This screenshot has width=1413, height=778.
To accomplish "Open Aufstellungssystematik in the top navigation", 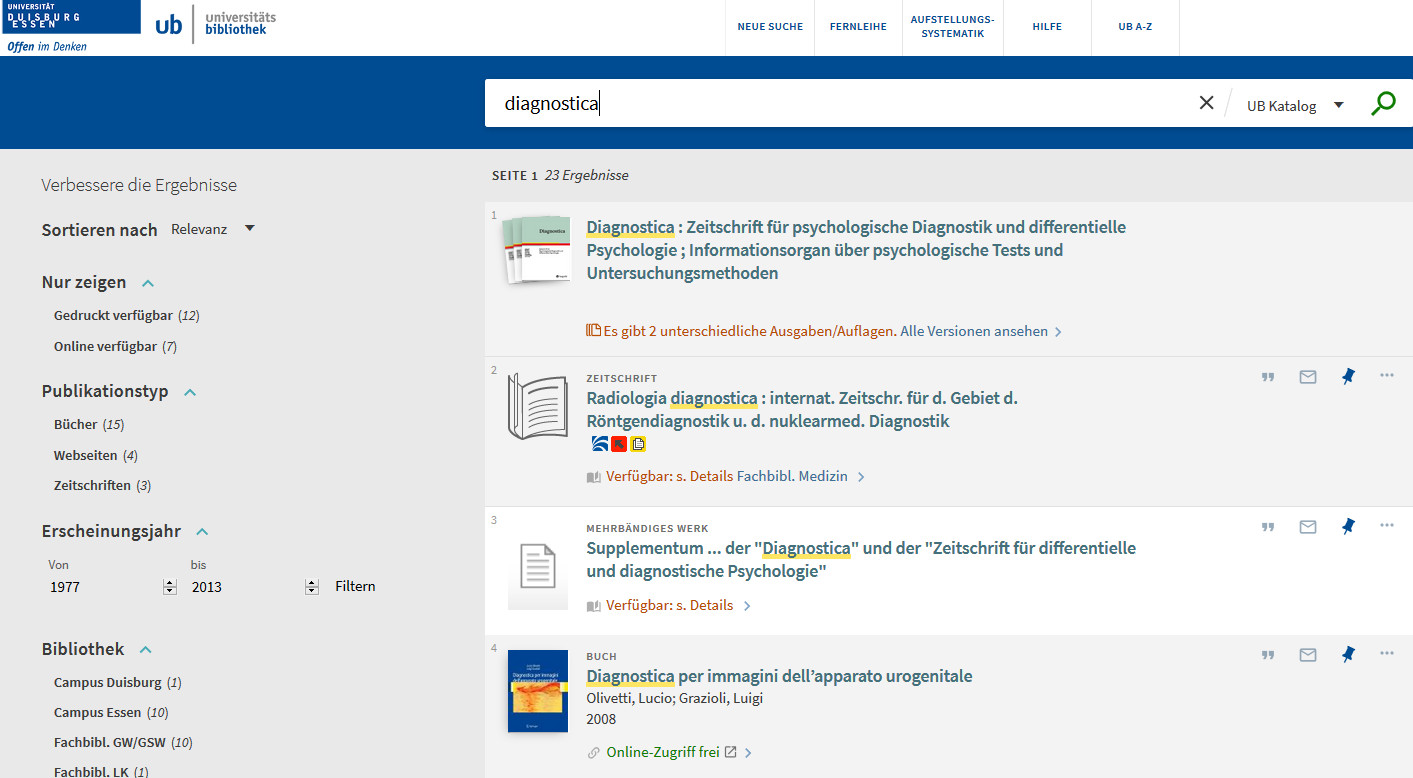I will [952, 27].
